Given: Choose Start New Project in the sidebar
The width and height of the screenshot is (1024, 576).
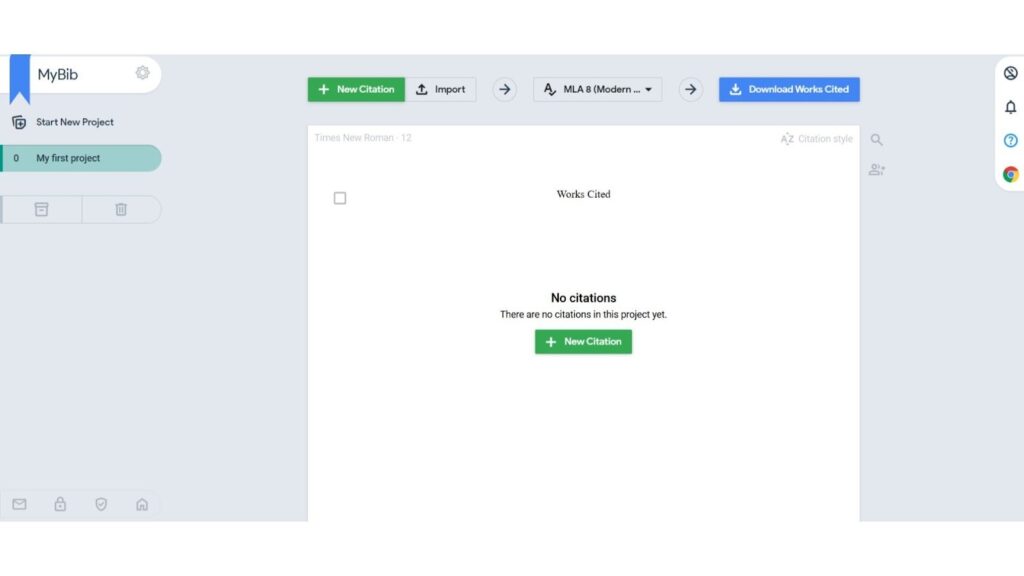Looking at the screenshot, I should click(75, 122).
